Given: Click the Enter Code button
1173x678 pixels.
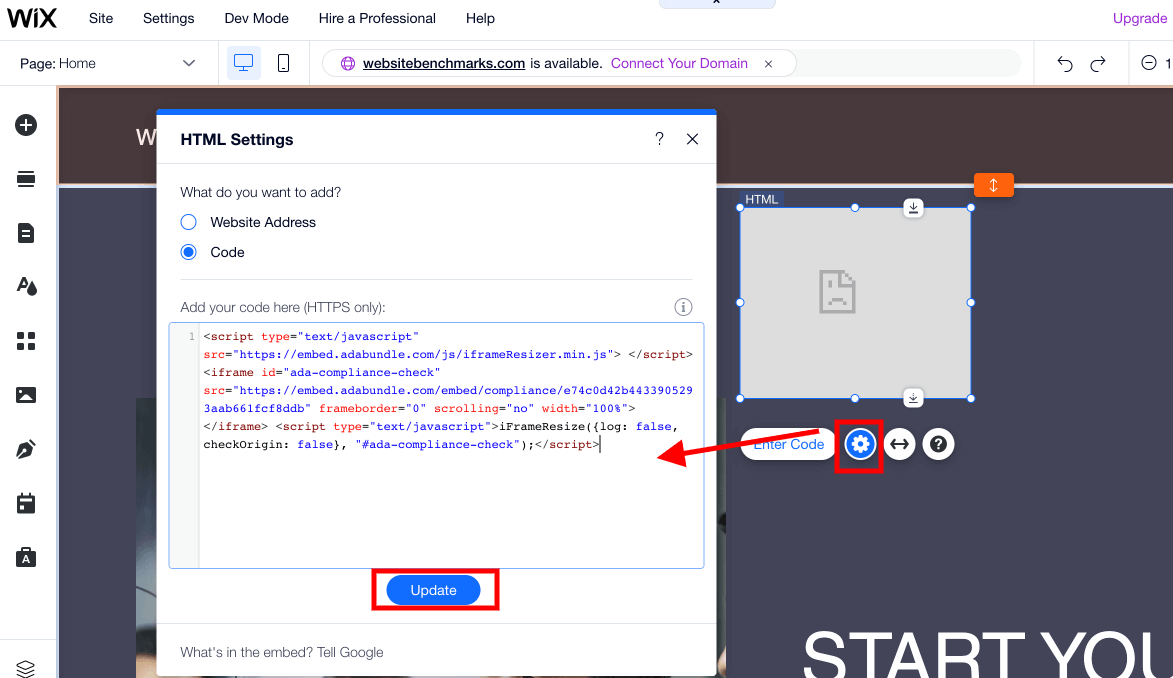Looking at the screenshot, I should pyautogui.click(x=788, y=445).
